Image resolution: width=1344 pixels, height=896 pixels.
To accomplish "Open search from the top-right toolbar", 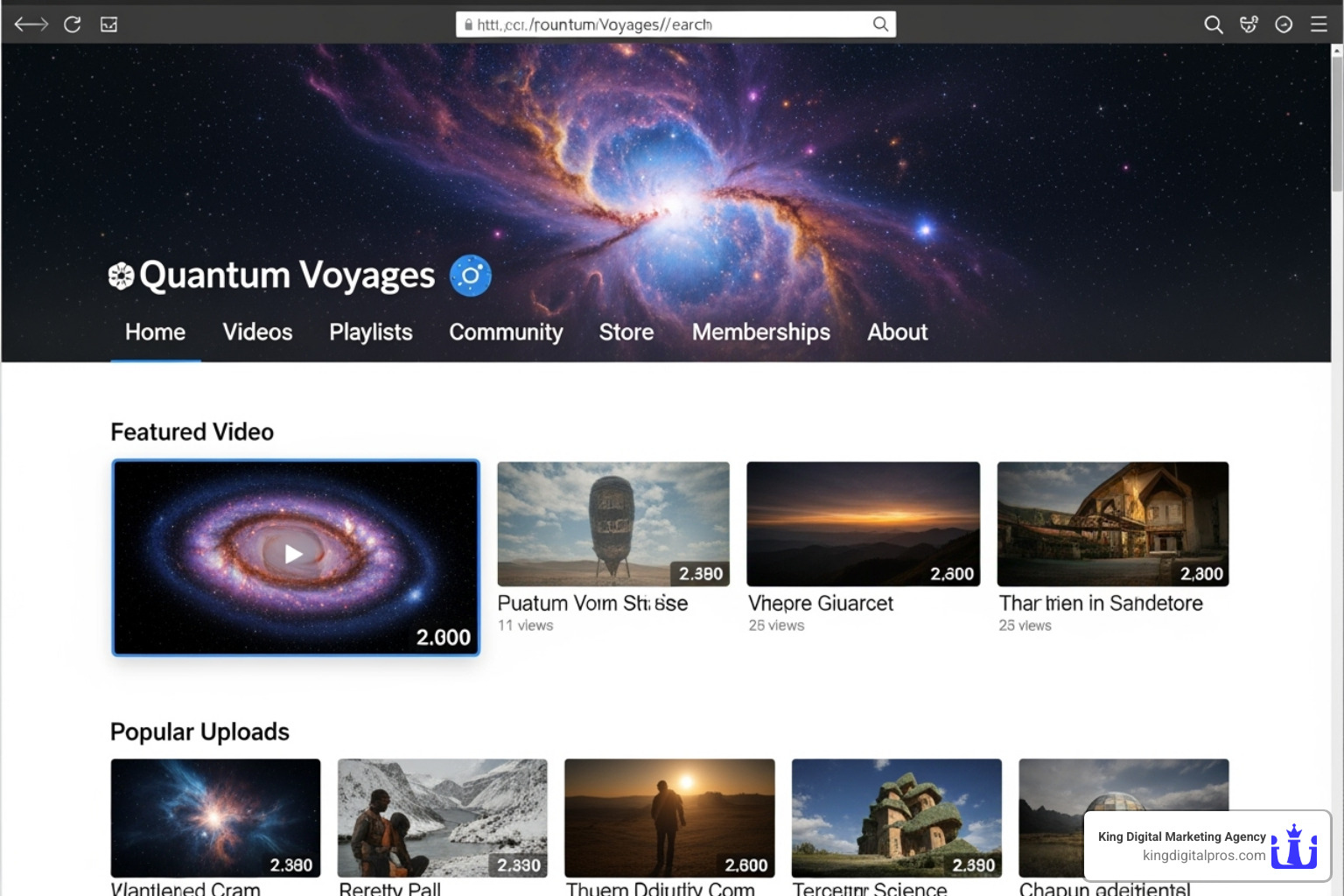I will (x=1213, y=24).
